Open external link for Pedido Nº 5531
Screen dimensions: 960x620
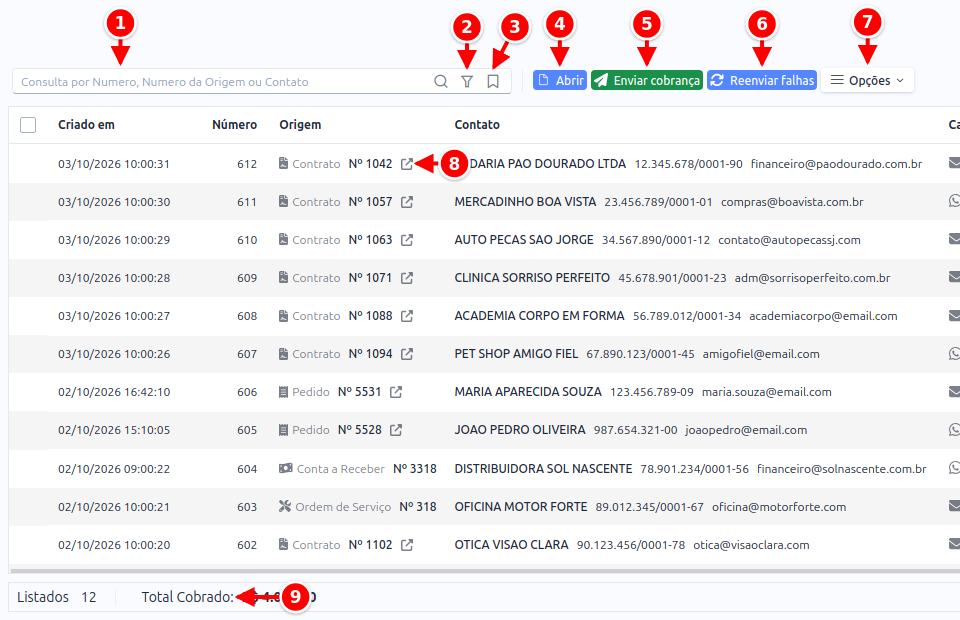396,392
